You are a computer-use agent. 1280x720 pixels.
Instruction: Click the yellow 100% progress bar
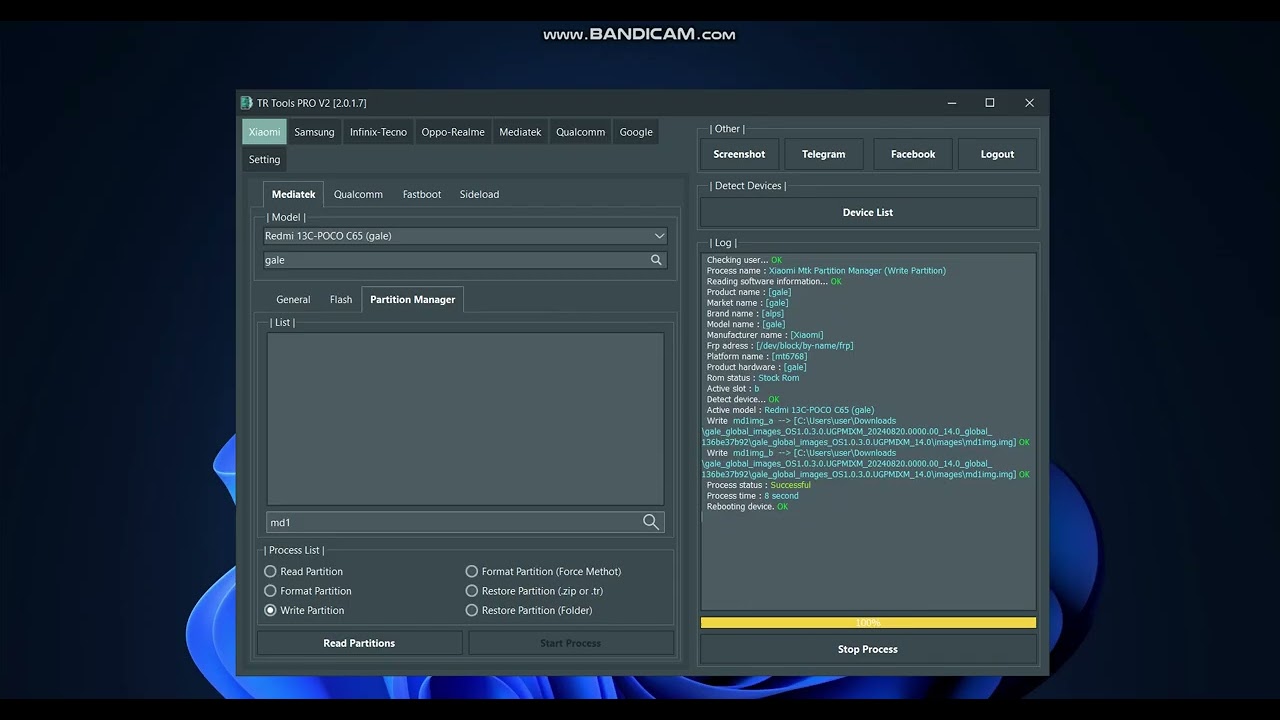click(x=868, y=623)
